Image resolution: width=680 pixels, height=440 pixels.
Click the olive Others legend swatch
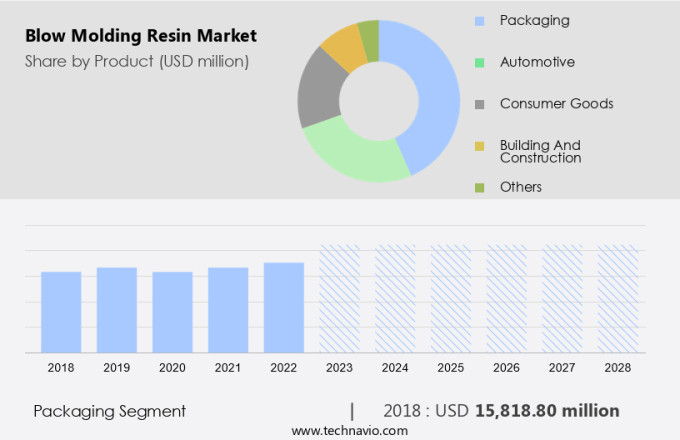[479, 187]
